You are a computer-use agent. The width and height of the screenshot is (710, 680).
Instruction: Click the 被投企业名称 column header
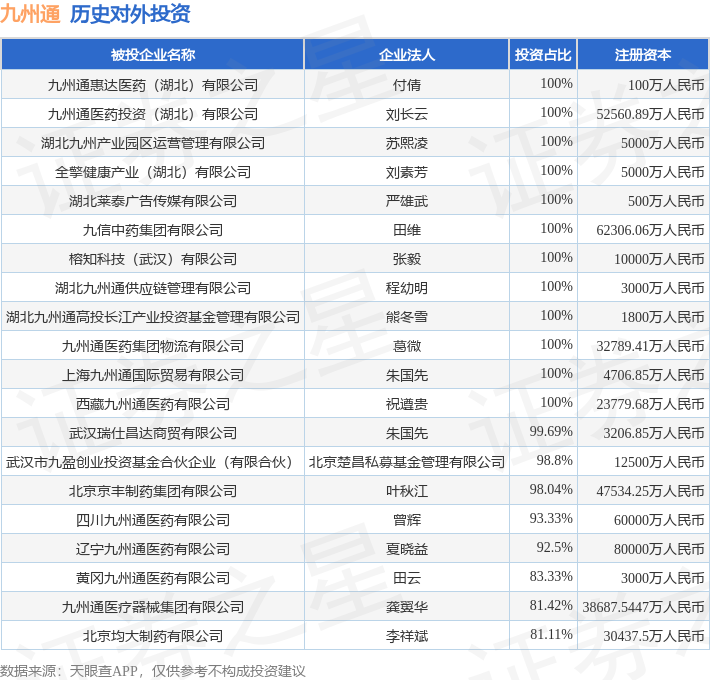153,55
